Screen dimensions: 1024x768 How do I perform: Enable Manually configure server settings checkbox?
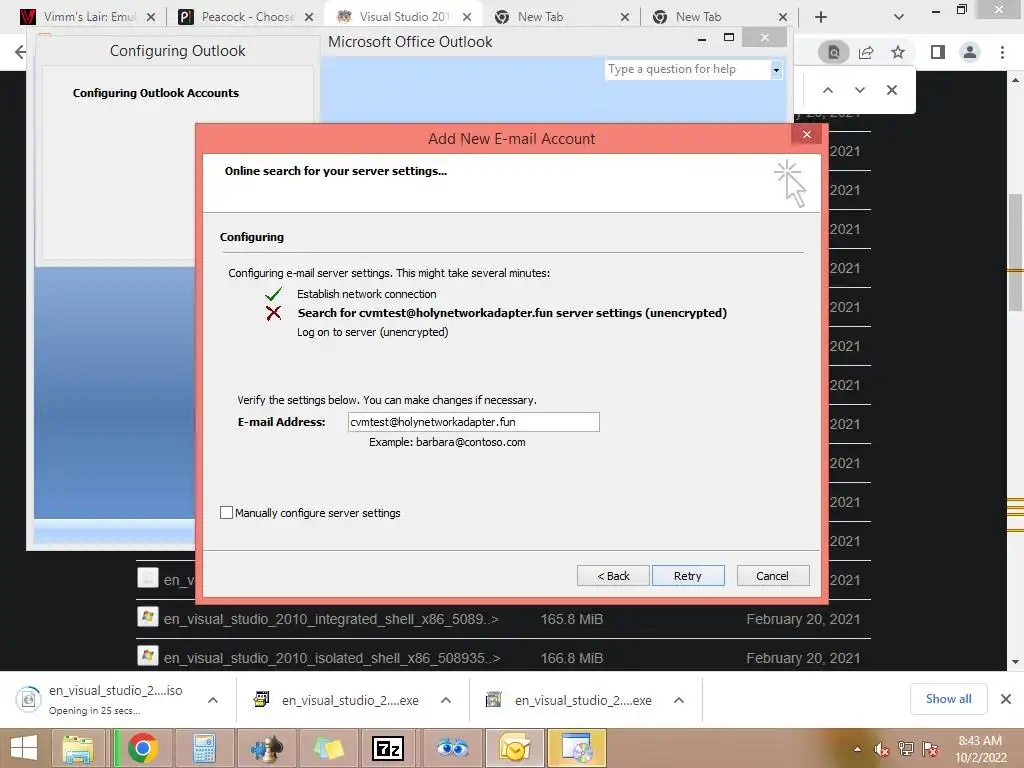coord(227,513)
